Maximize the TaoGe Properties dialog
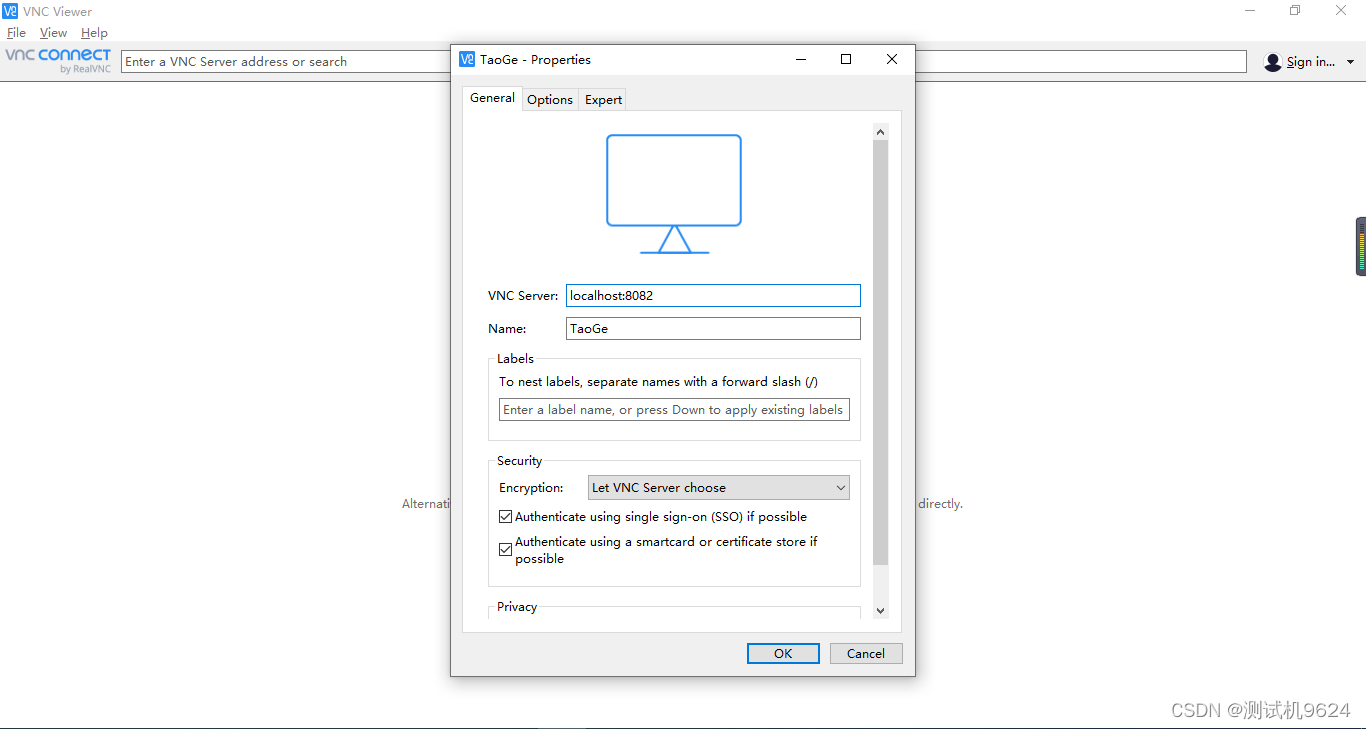 [846, 59]
